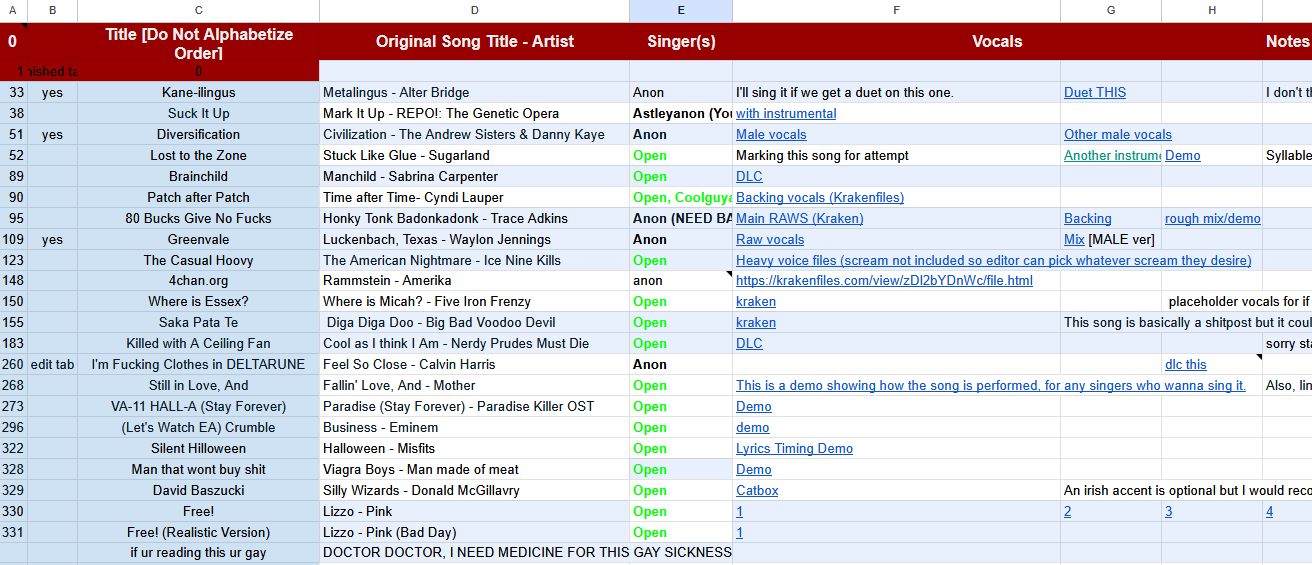Open link '2' in the Free! row
Viewport: 1312px width, 565px height.
click(x=1068, y=511)
